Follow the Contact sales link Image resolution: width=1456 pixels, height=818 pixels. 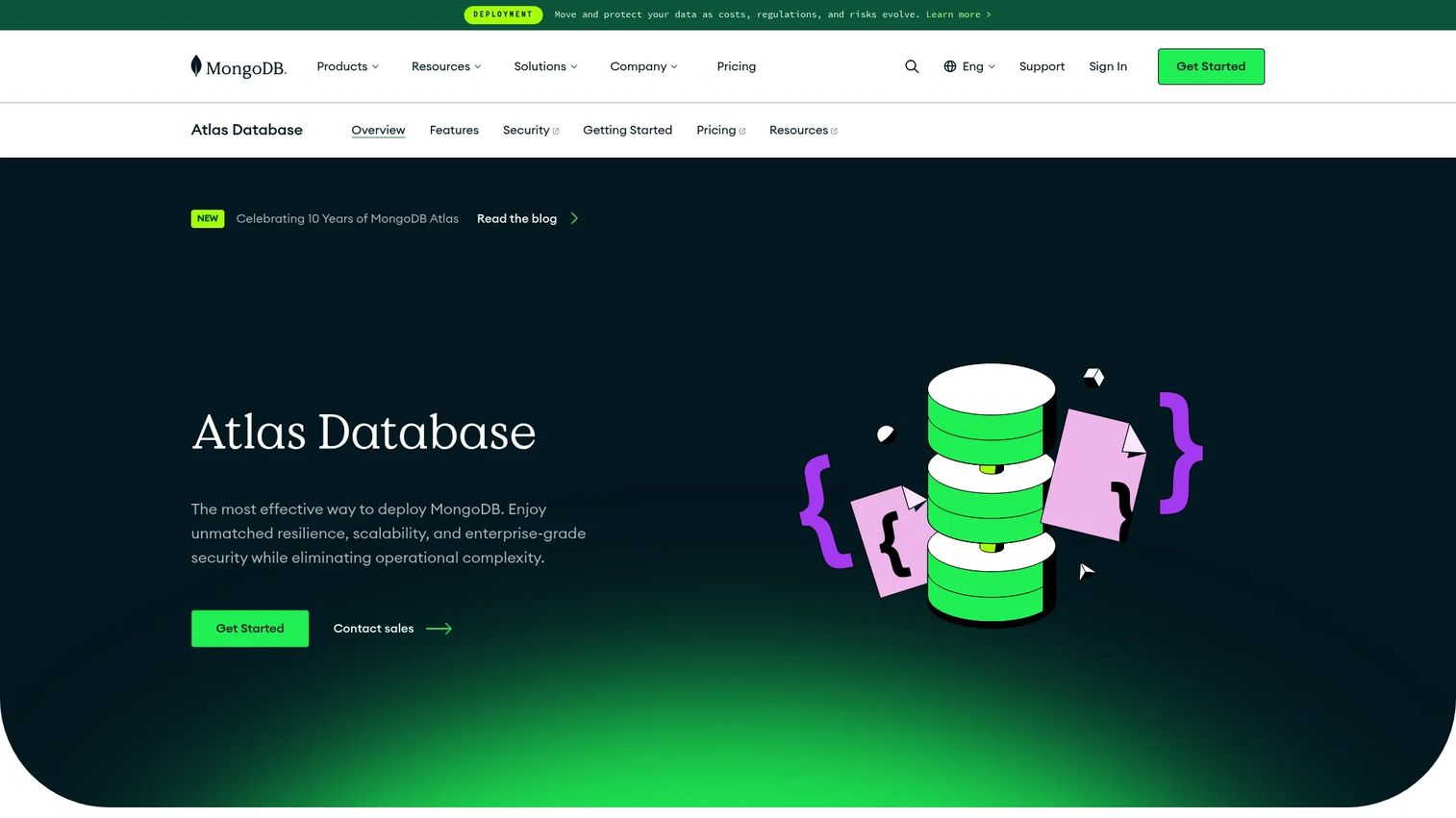(x=392, y=629)
